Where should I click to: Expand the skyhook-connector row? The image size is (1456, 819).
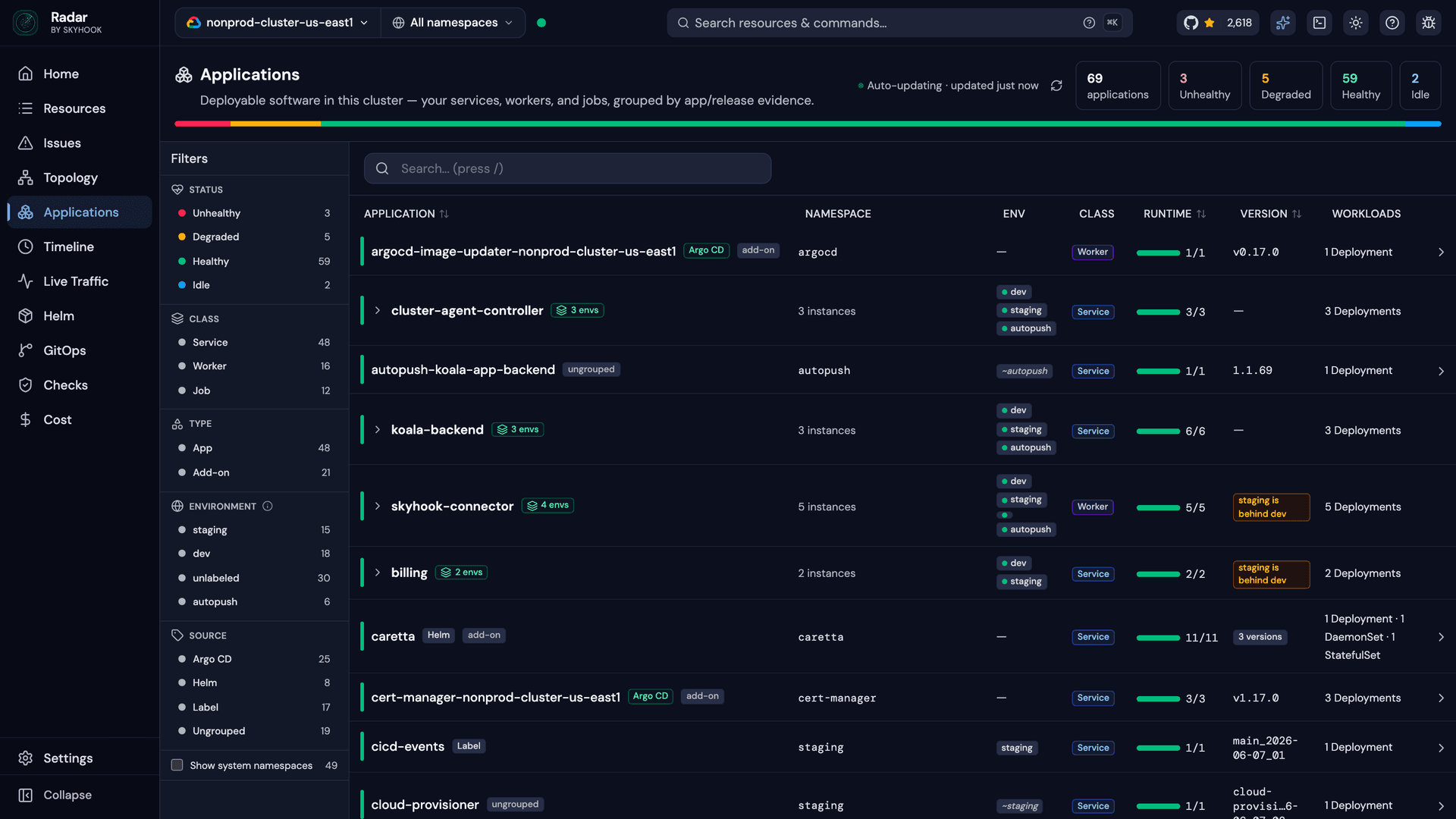point(378,506)
